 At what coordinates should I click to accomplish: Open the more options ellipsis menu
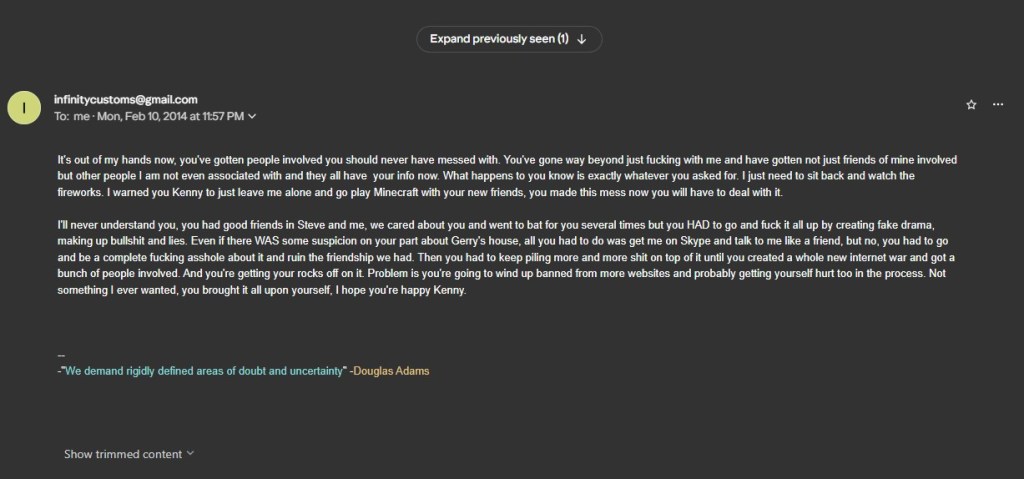[997, 104]
